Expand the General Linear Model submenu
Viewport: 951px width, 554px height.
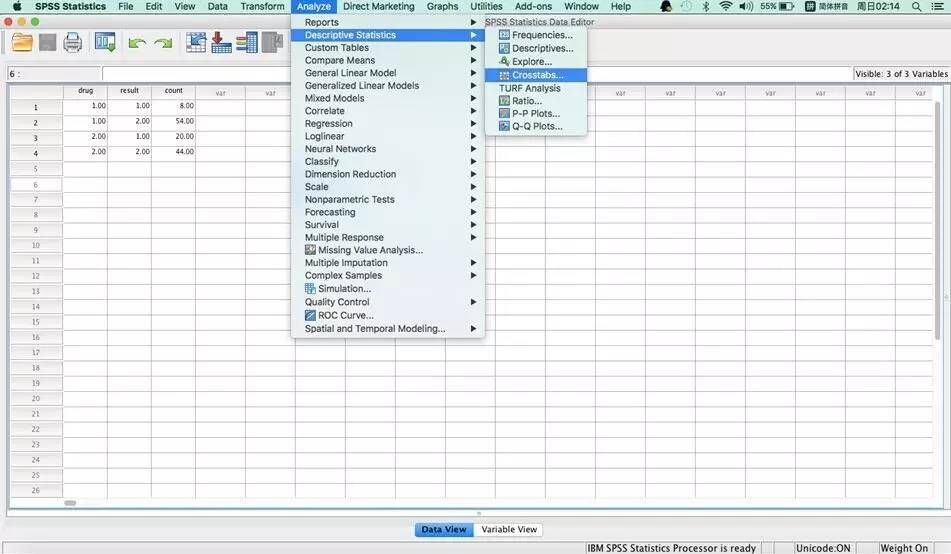coord(388,73)
